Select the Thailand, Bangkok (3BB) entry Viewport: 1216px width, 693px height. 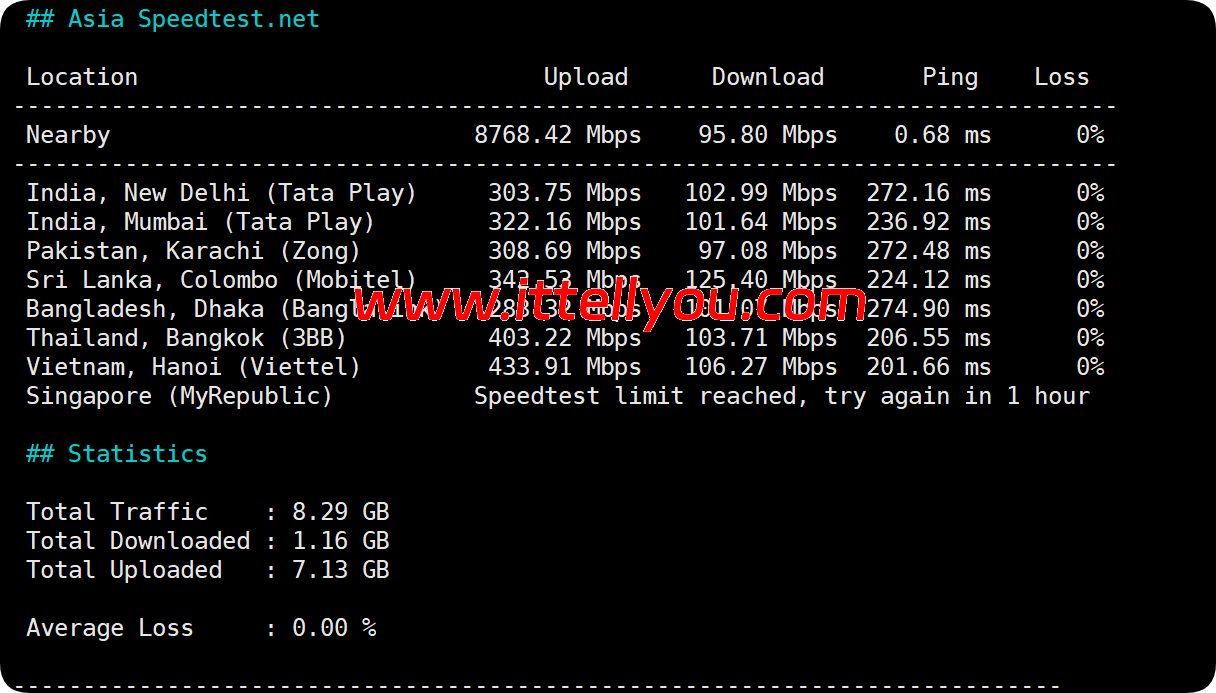click(186, 338)
